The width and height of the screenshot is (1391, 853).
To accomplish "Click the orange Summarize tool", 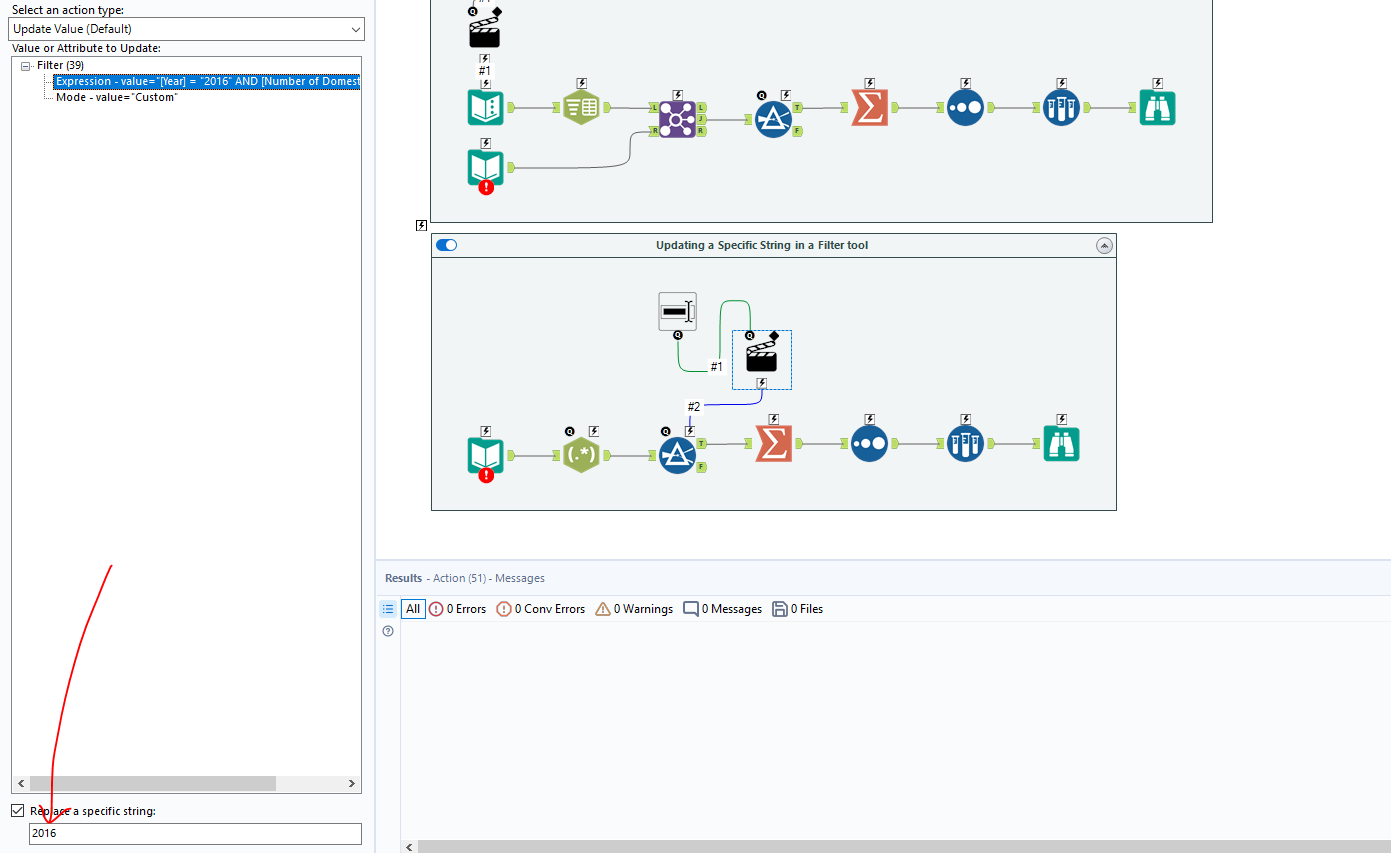I will 869,107.
